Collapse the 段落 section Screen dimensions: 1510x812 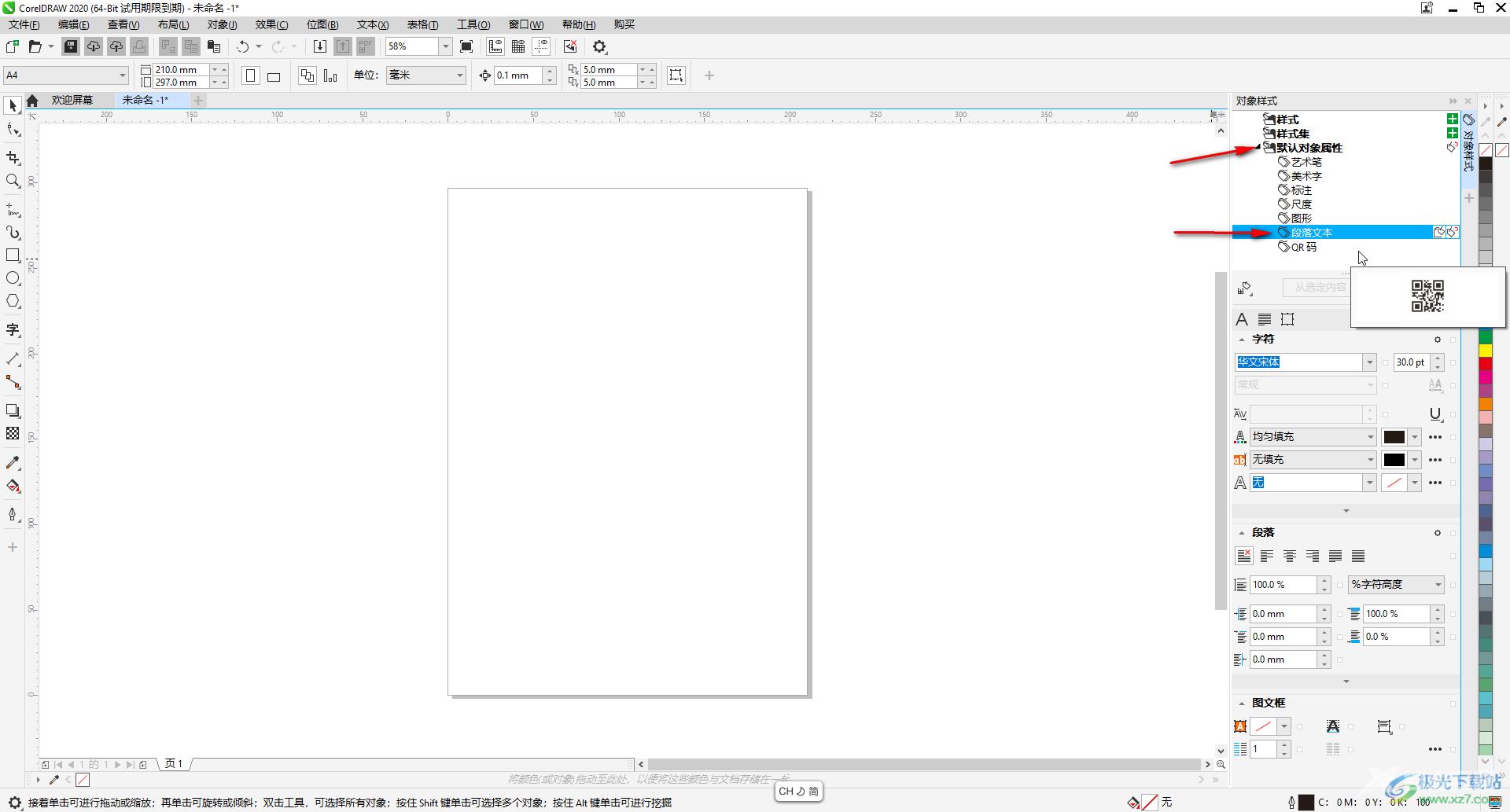pos(1242,533)
